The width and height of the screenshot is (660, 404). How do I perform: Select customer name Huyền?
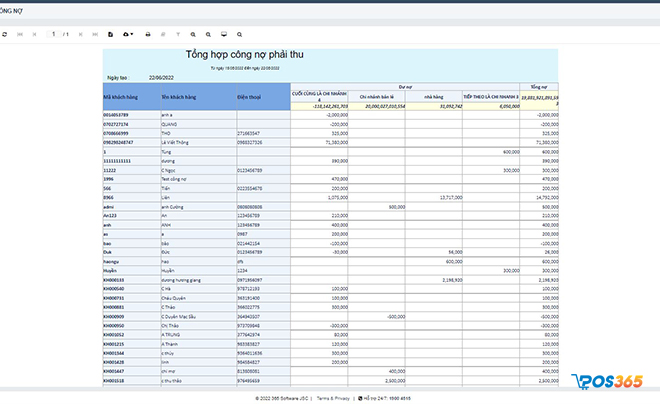[168, 271]
